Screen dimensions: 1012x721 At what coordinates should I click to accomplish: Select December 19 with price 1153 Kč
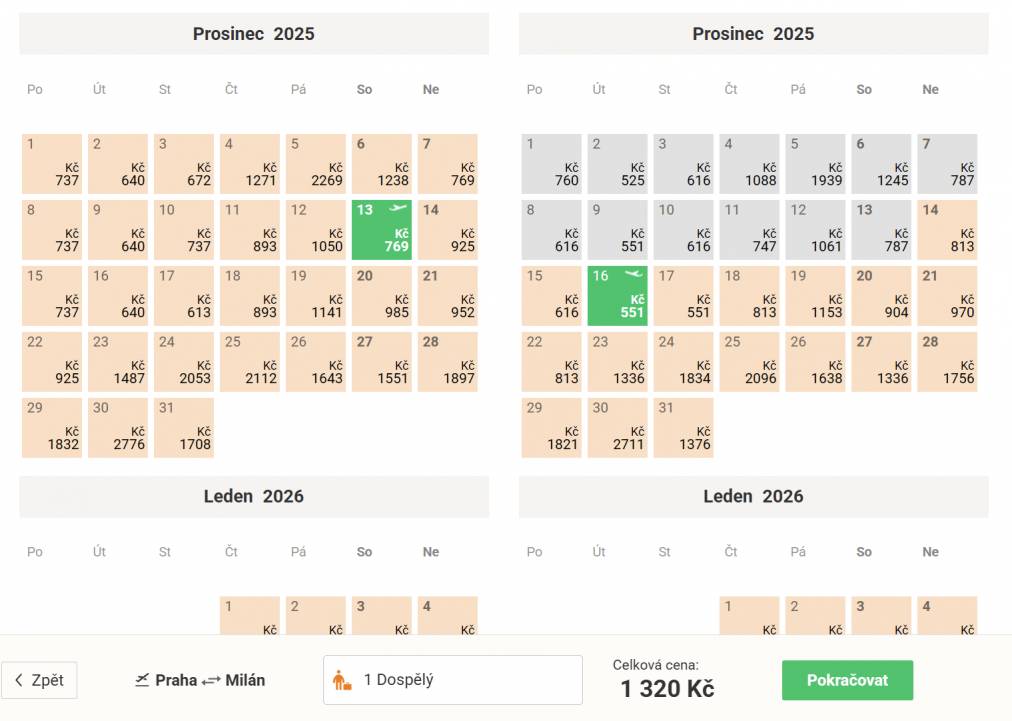(x=815, y=296)
